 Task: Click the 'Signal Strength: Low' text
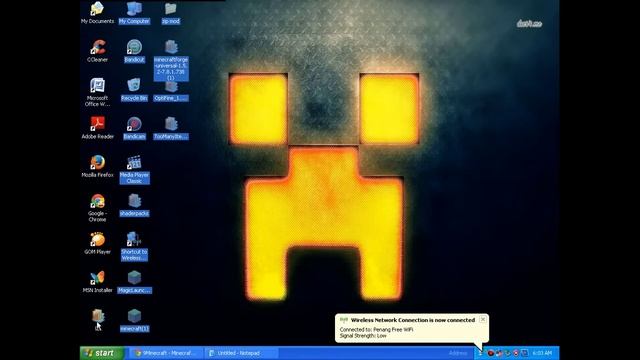[x=363, y=336]
